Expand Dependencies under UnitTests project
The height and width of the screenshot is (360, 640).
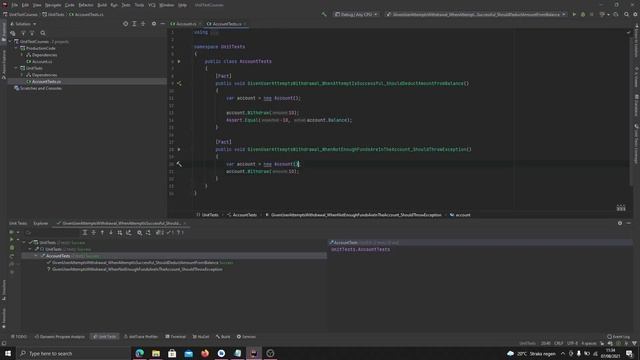pos(22,75)
